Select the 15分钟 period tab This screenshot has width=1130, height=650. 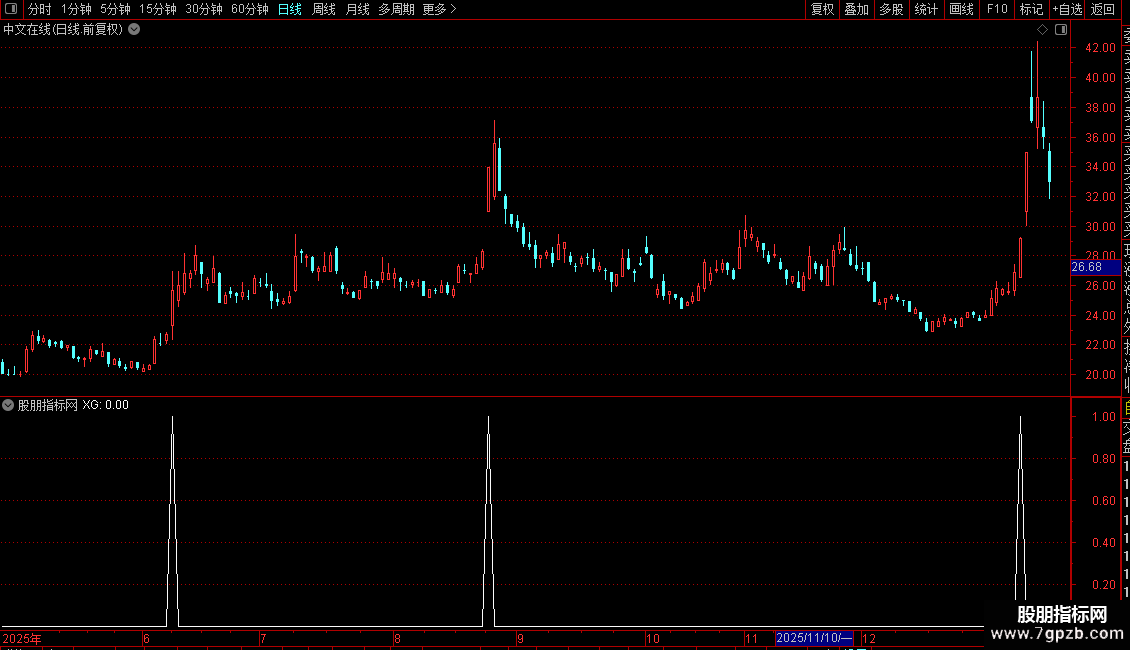click(x=157, y=9)
